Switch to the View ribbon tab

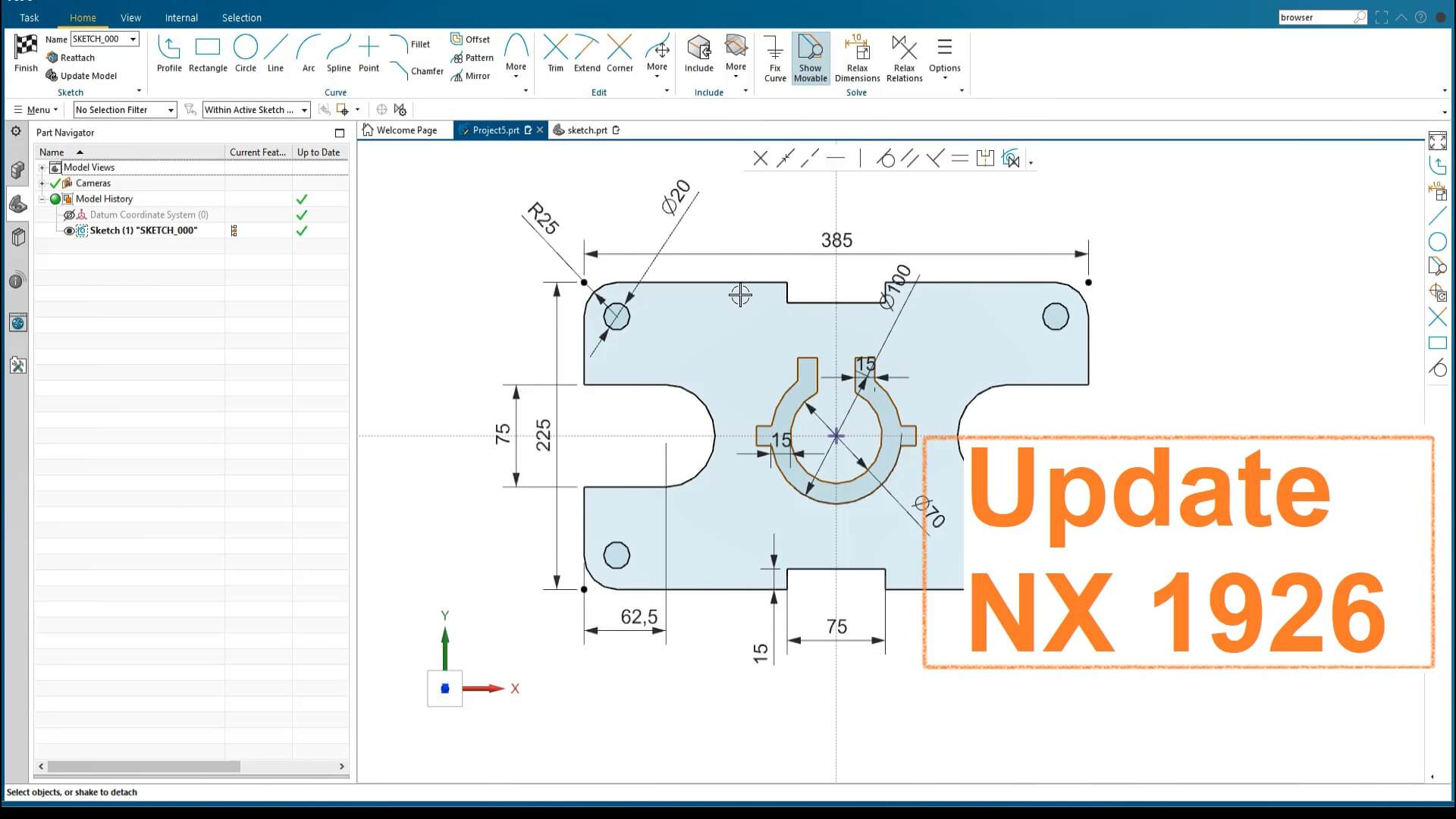click(x=130, y=17)
